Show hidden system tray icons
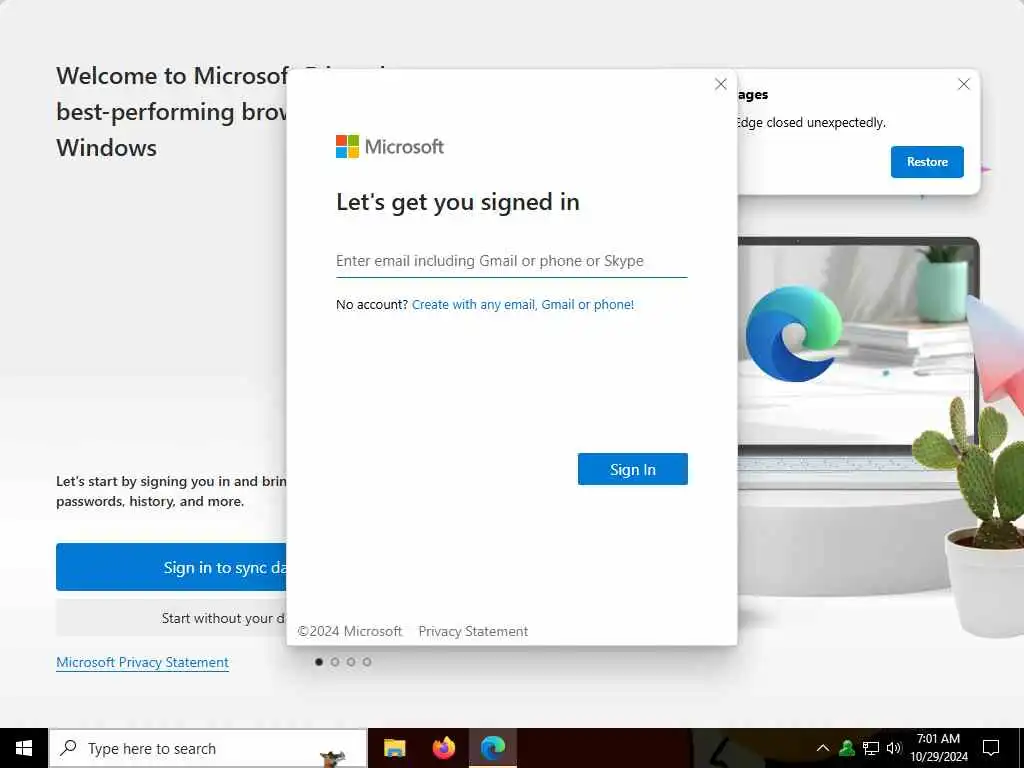This screenshot has width=1024, height=768. coord(823,748)
